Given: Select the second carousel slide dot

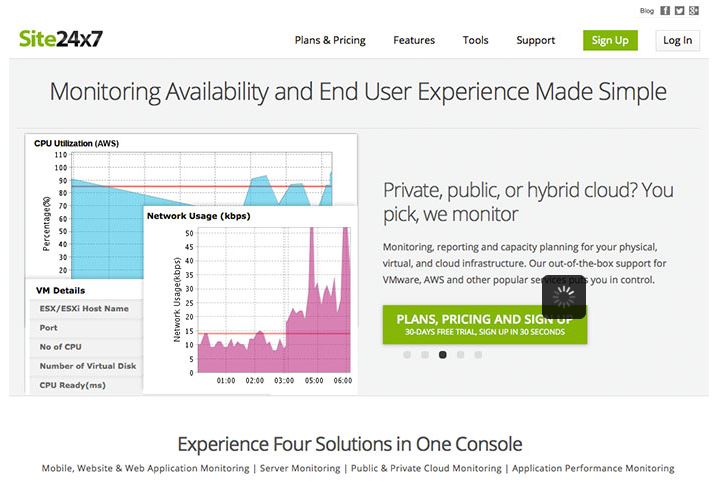Looking at the screenshot, I should pos(425,354).
